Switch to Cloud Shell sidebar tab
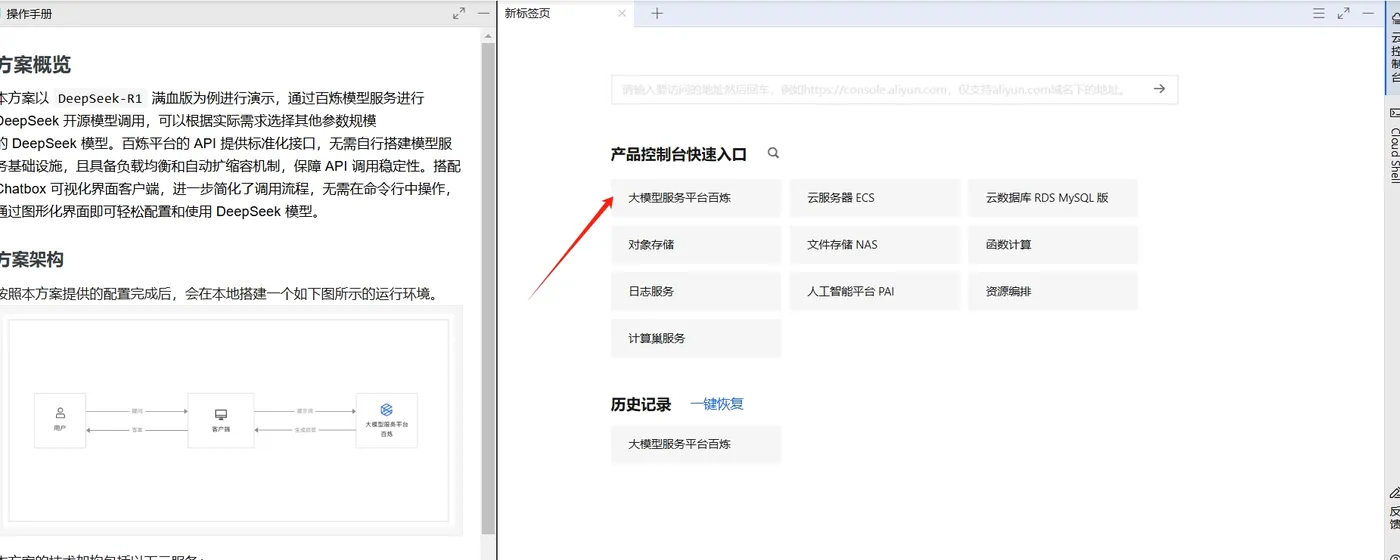Image resolution: width=1400 pixels, height=560 pixels. (x=1395, y=146)
